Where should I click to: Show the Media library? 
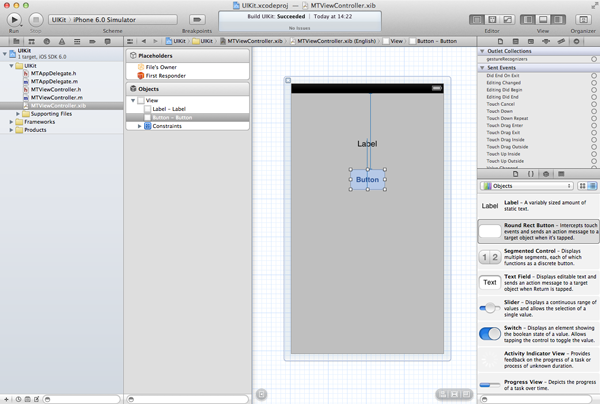tap(561, 174)
